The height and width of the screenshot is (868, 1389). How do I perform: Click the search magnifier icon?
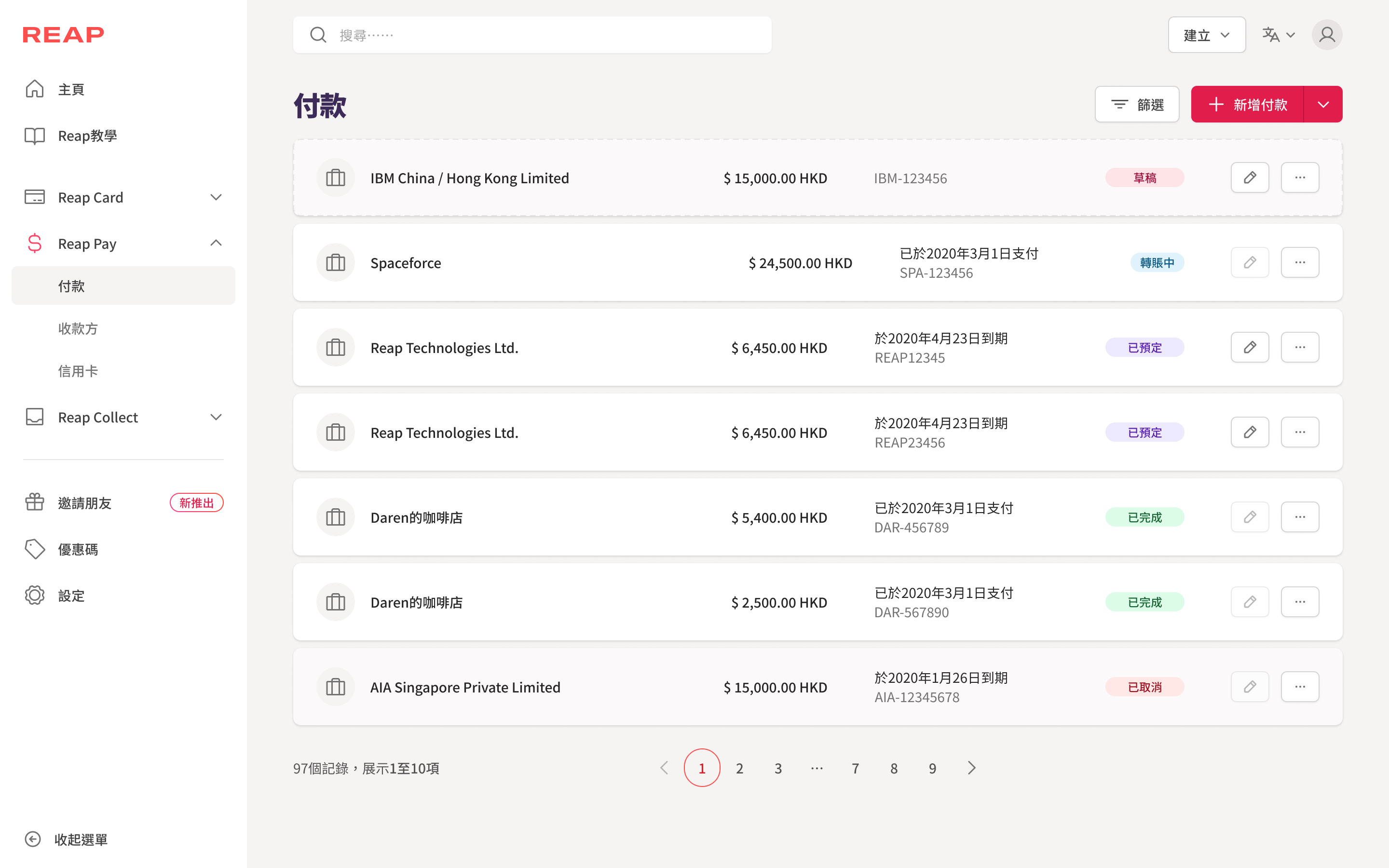318,35
